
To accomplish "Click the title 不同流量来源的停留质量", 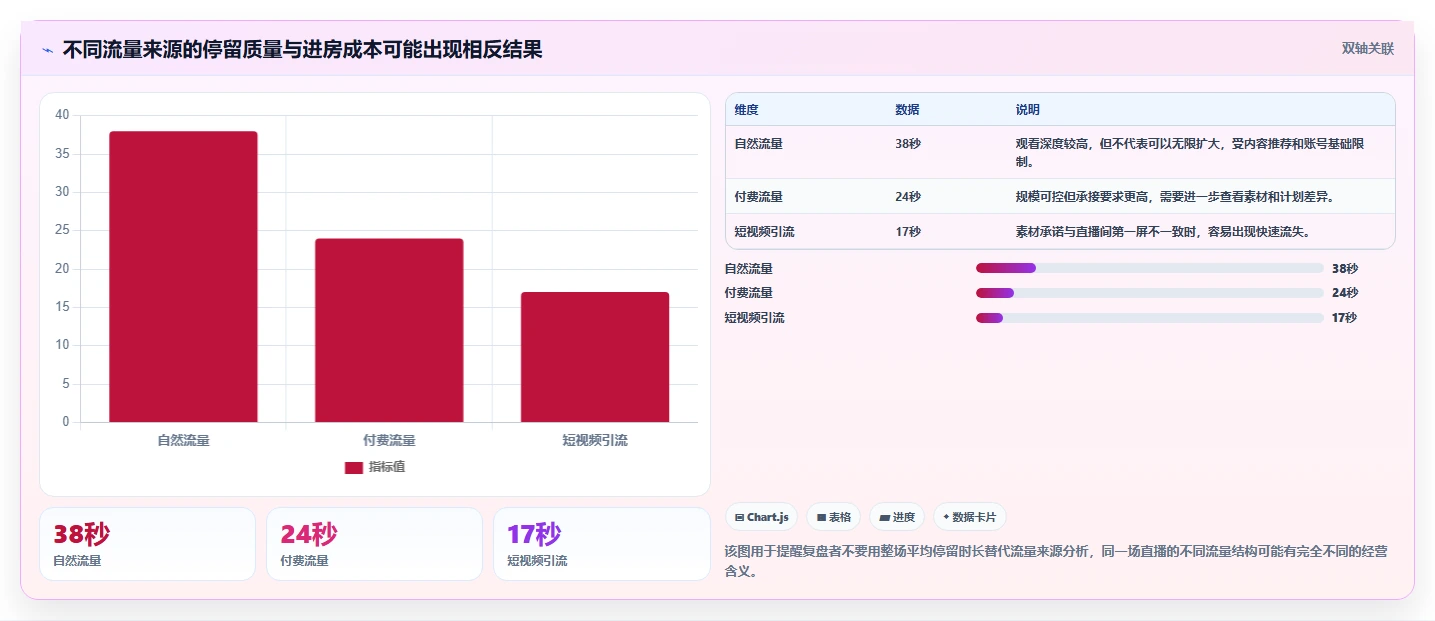I will point(302,49).
